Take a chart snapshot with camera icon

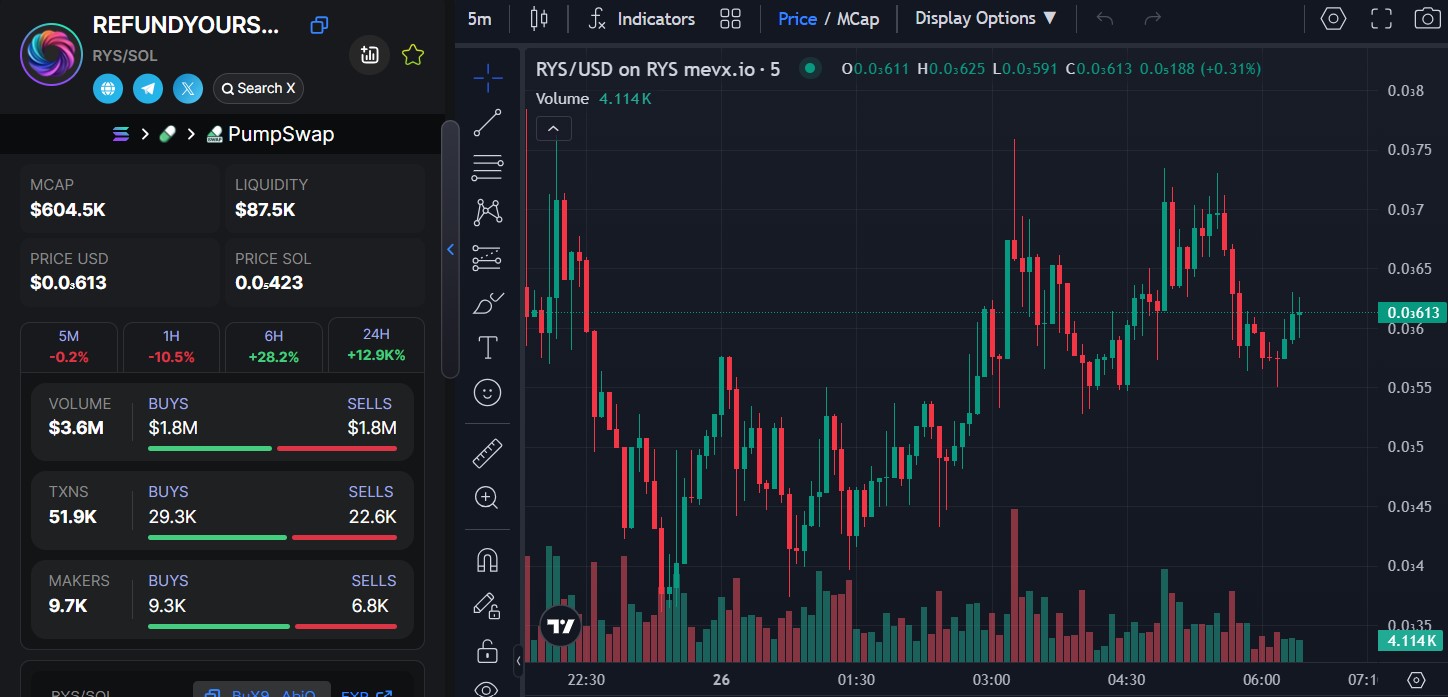(x=1427, y=18)
